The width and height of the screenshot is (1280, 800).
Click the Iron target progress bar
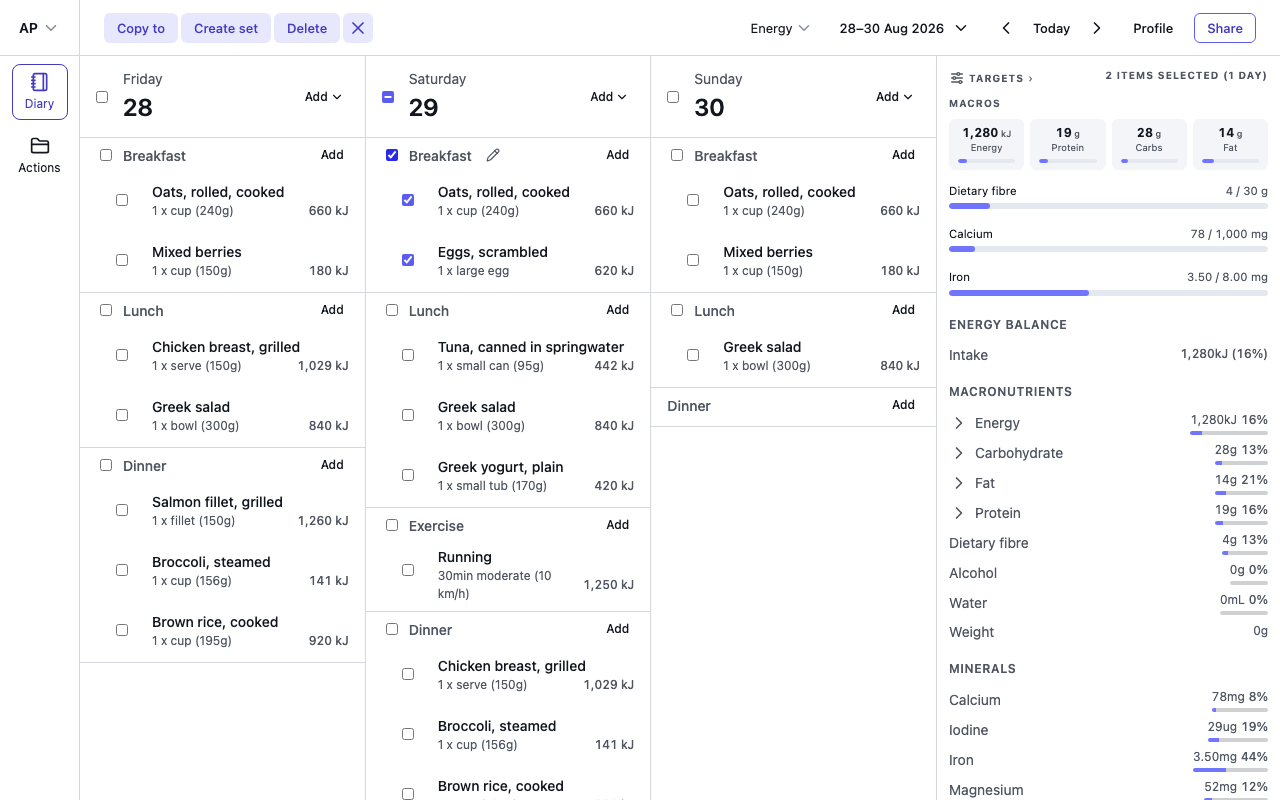[1108, 293]
